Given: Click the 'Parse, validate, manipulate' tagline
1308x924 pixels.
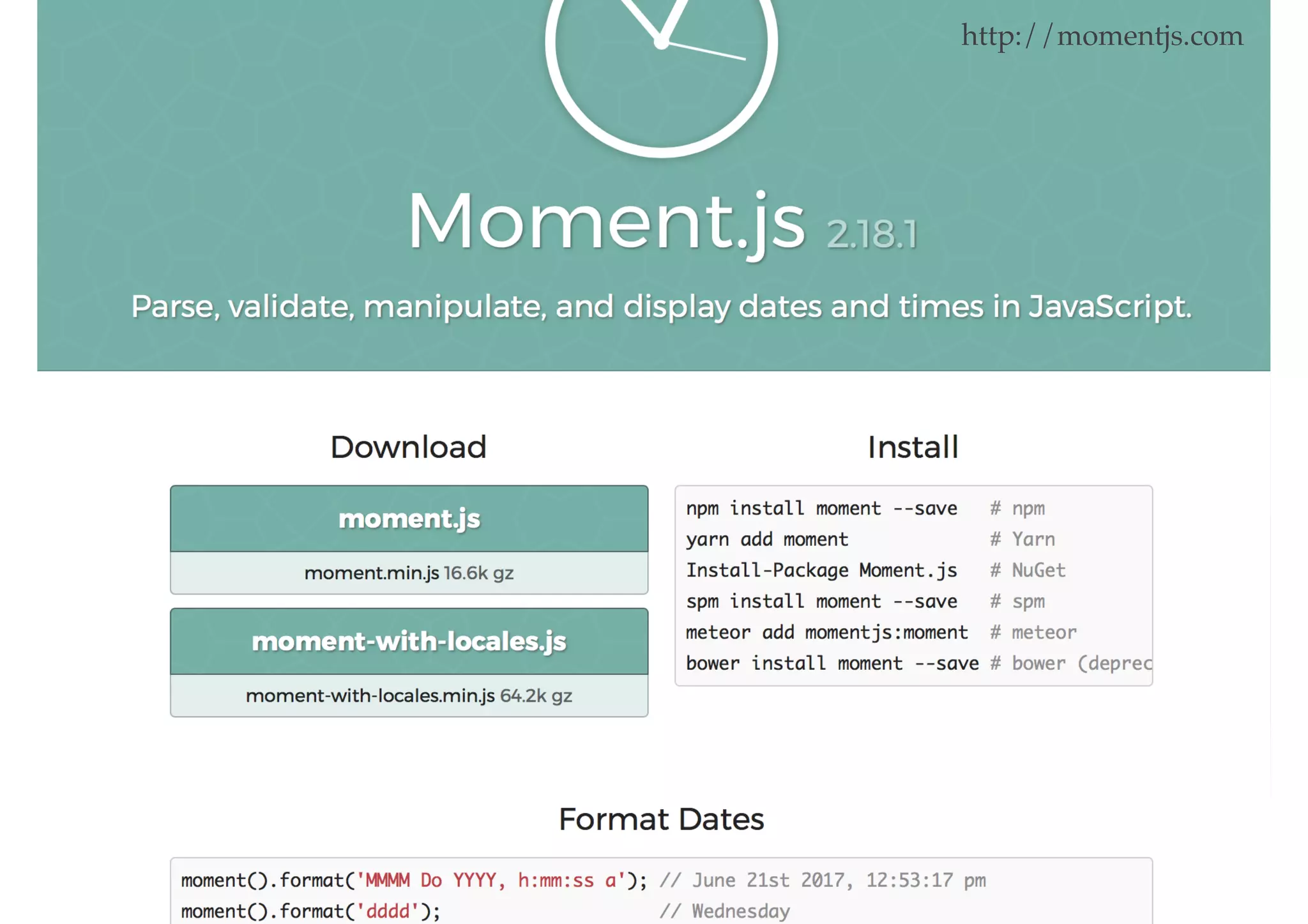Looking at the screenshot, I should pos(661,307).
